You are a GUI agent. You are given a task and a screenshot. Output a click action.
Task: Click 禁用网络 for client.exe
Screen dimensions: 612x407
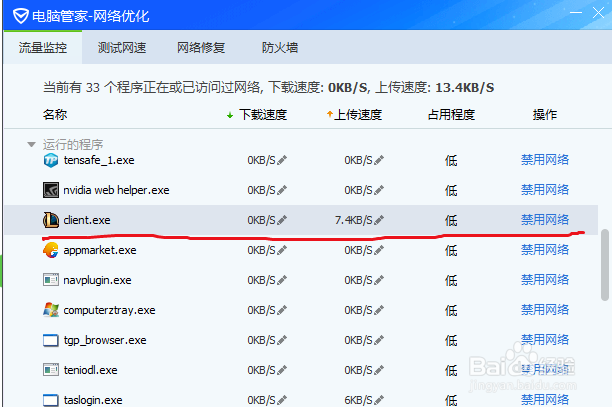[545, 220]
